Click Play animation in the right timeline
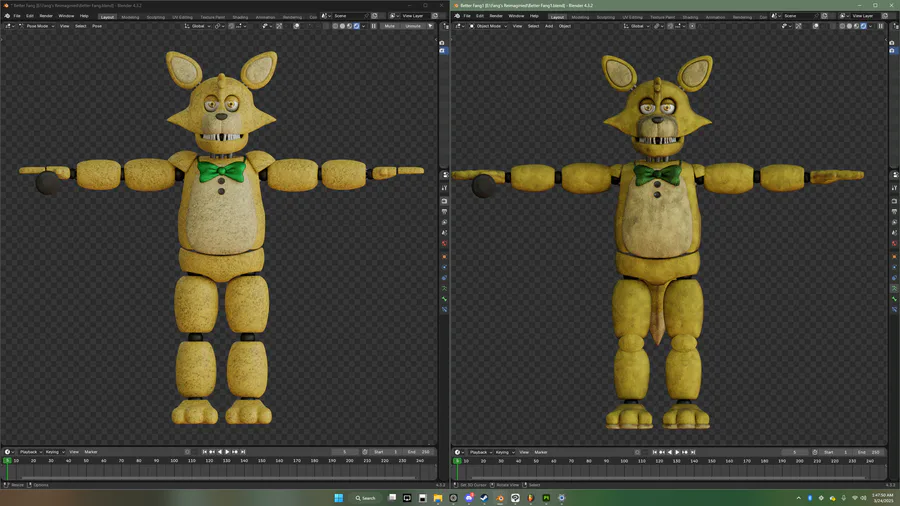 click(x=677, y=452)
